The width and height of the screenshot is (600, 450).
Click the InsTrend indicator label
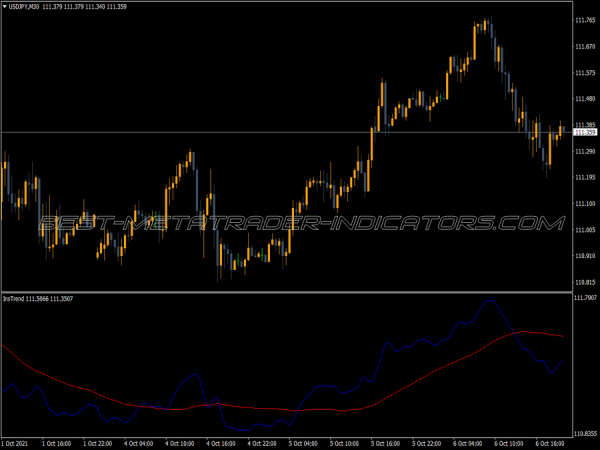tap(14, 298)
